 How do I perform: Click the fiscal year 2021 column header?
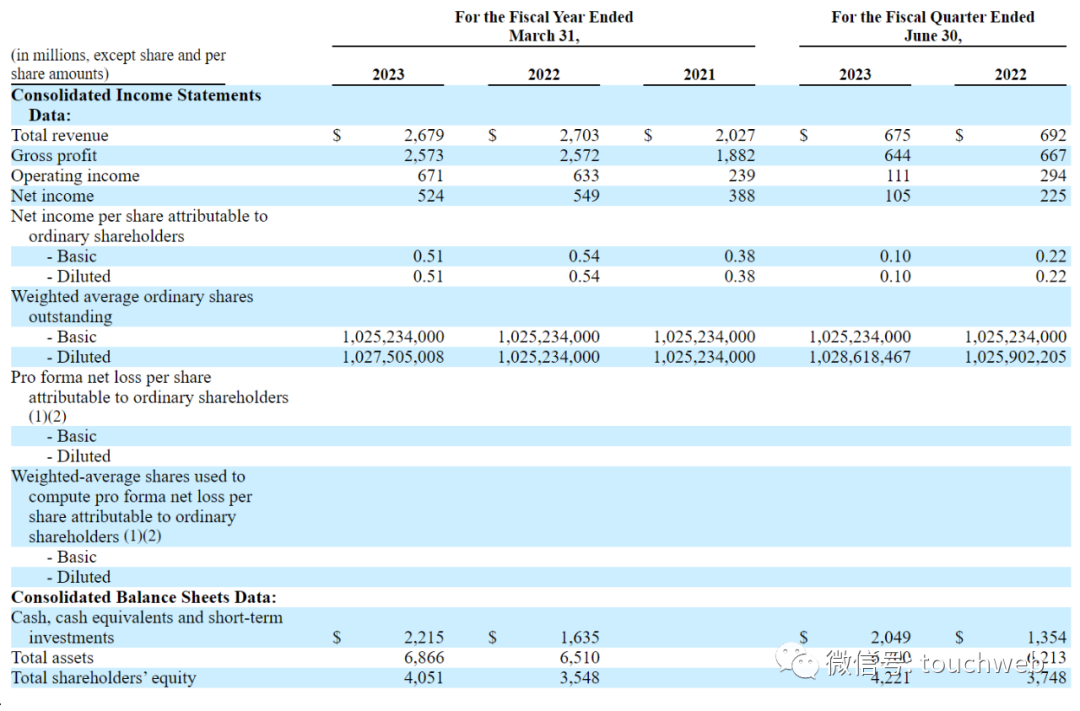[699, 74]
